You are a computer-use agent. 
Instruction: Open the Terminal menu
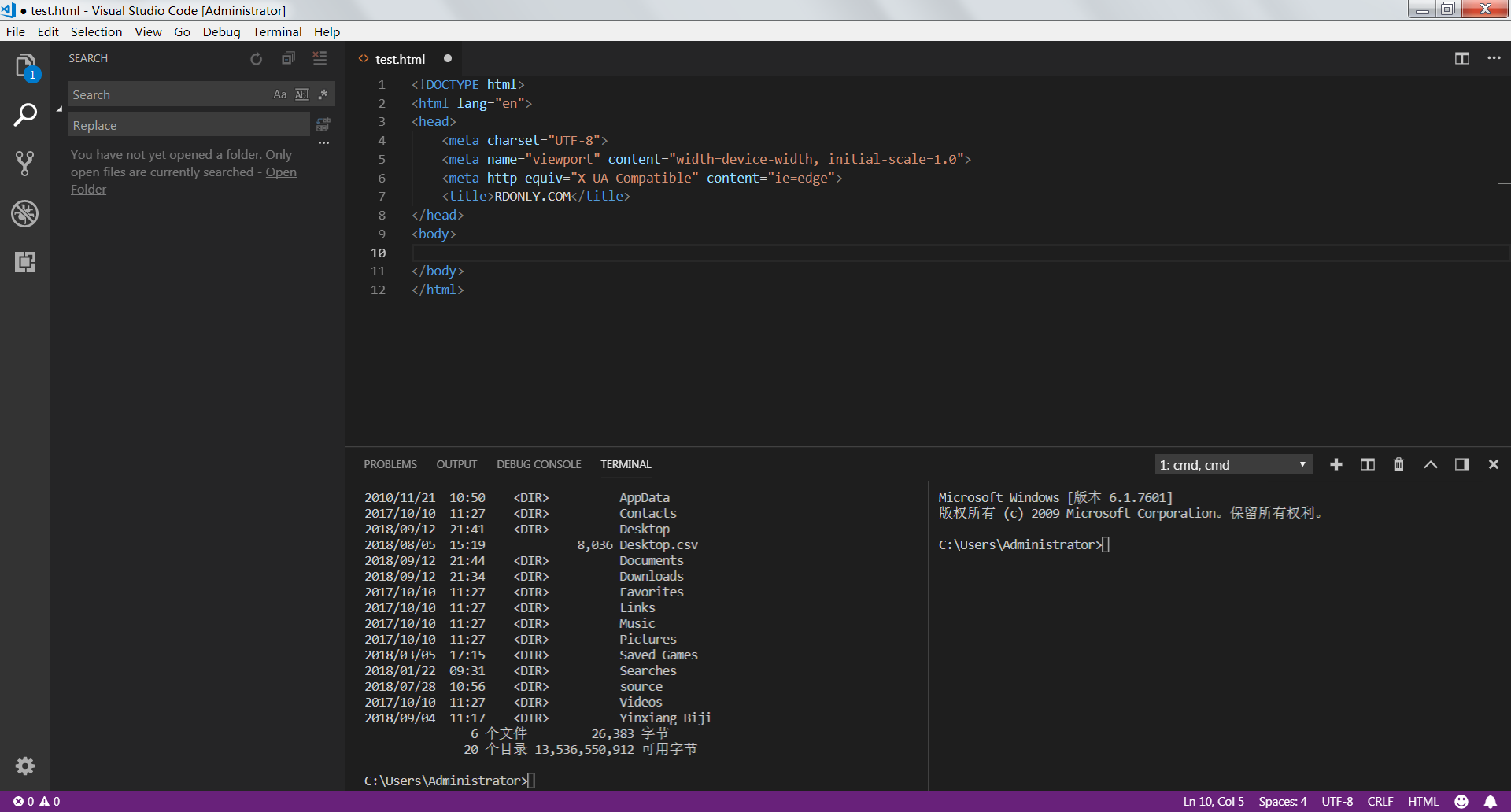(277, 32)
